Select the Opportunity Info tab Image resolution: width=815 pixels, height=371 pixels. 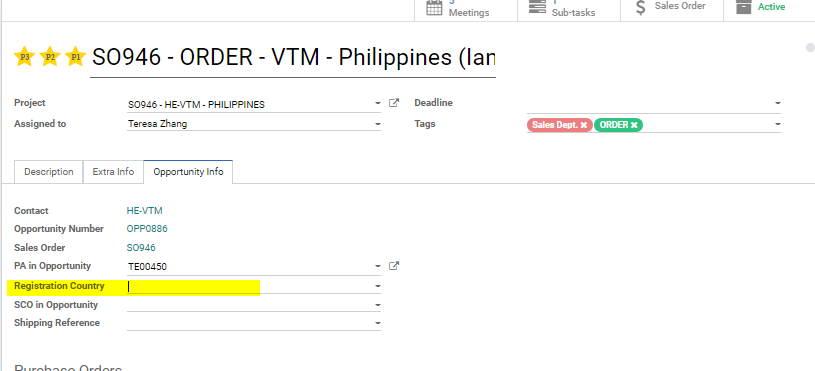[188, 171]
